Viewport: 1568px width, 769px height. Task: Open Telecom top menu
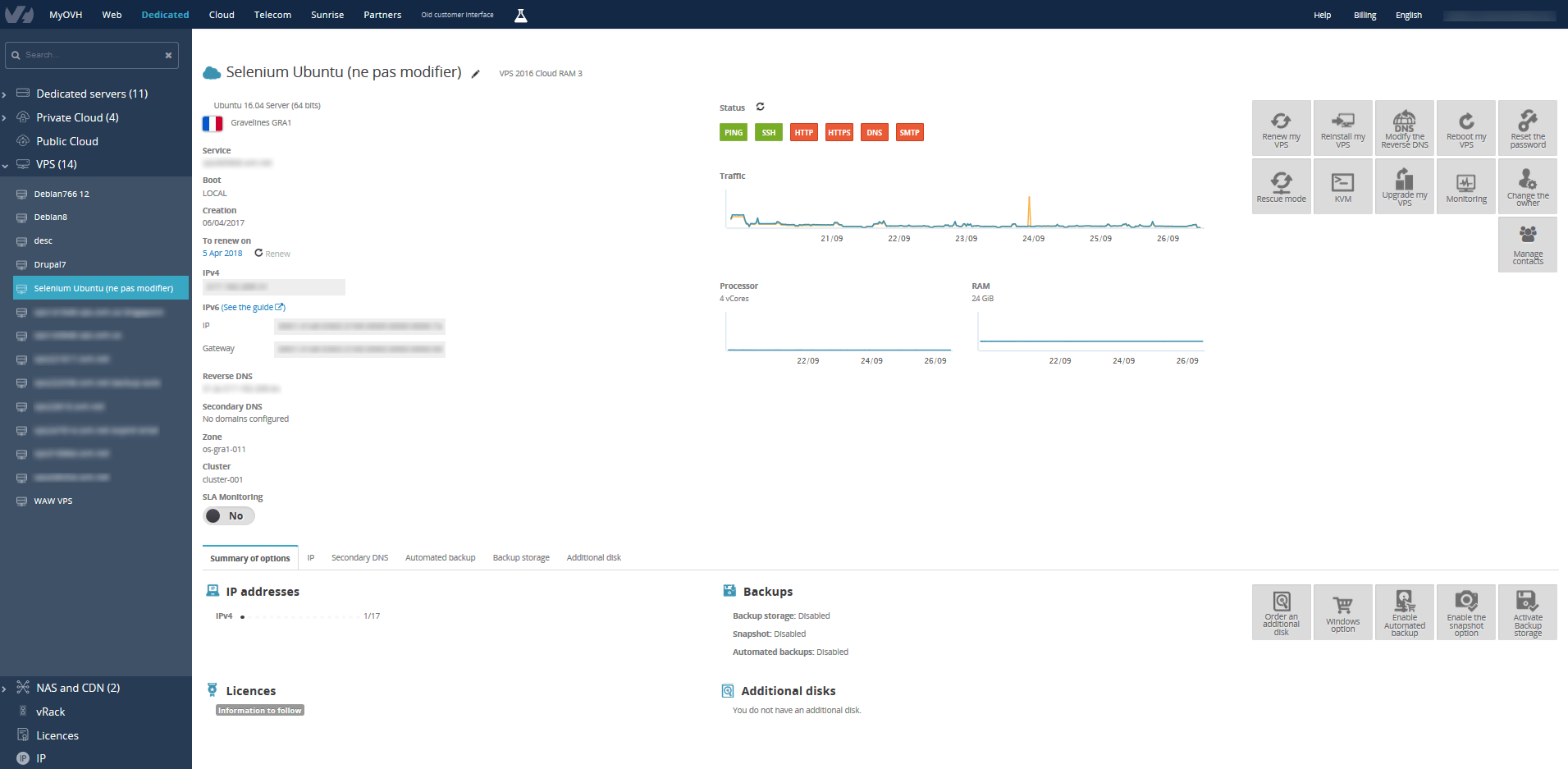[x=272, y=15]
